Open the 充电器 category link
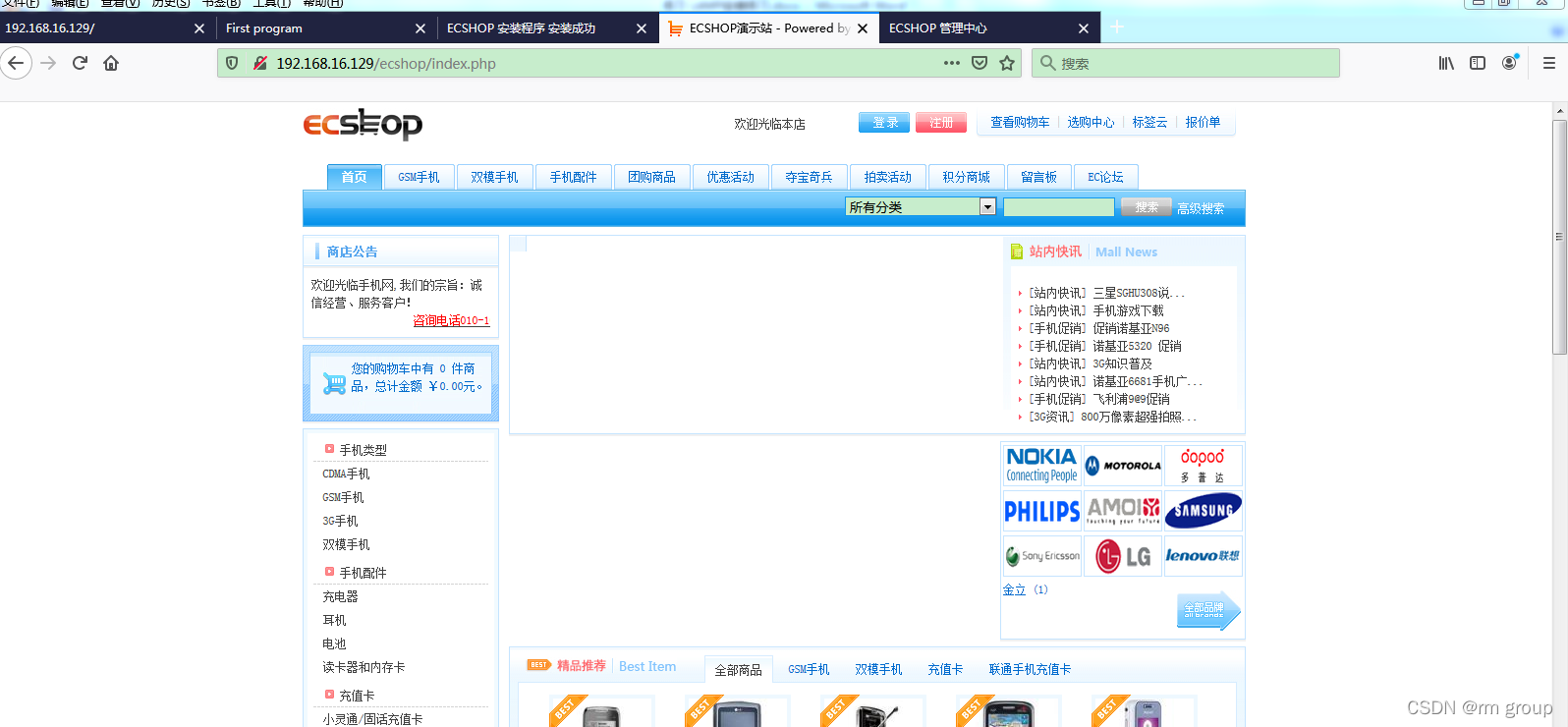Image resolution: width=1568 pixels, height=727 pixels. 340,596
